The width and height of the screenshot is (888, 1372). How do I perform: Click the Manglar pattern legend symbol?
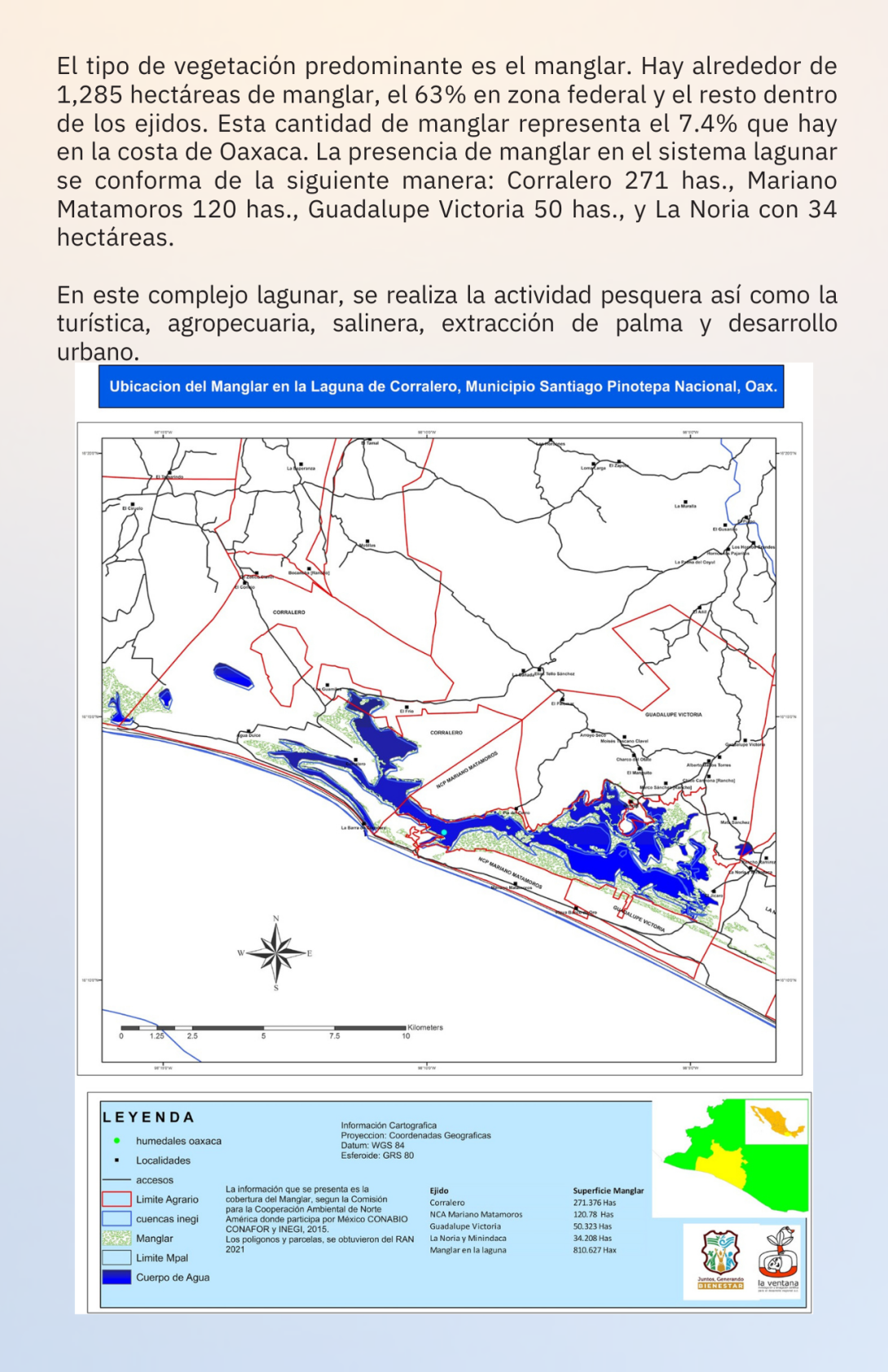pos(116,1238)
